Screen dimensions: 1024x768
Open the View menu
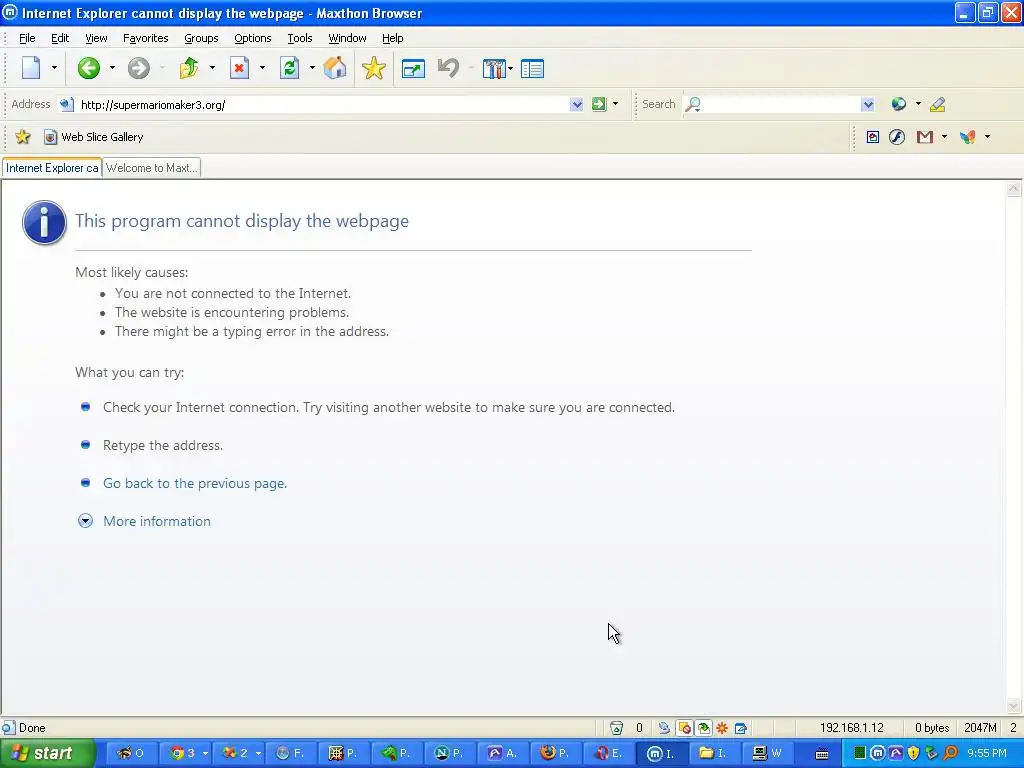pos(96,38)
